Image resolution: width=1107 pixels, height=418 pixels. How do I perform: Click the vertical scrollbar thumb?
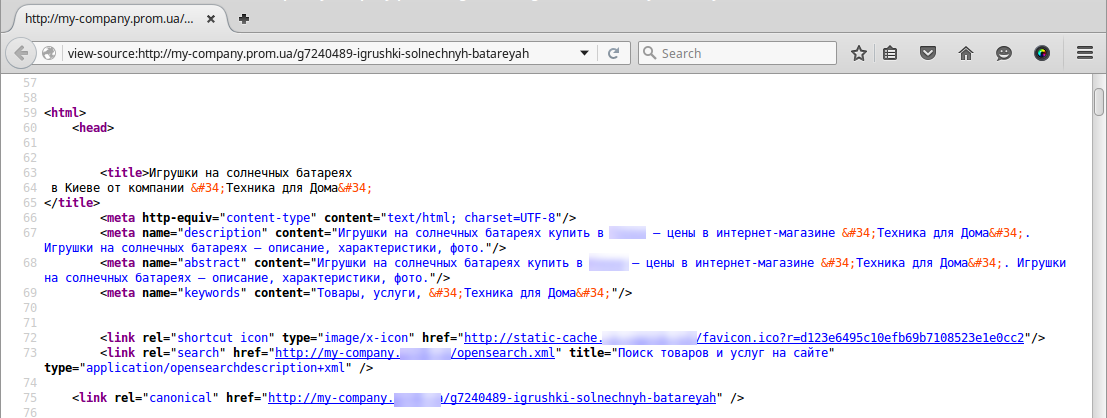tap(1099, 102)
